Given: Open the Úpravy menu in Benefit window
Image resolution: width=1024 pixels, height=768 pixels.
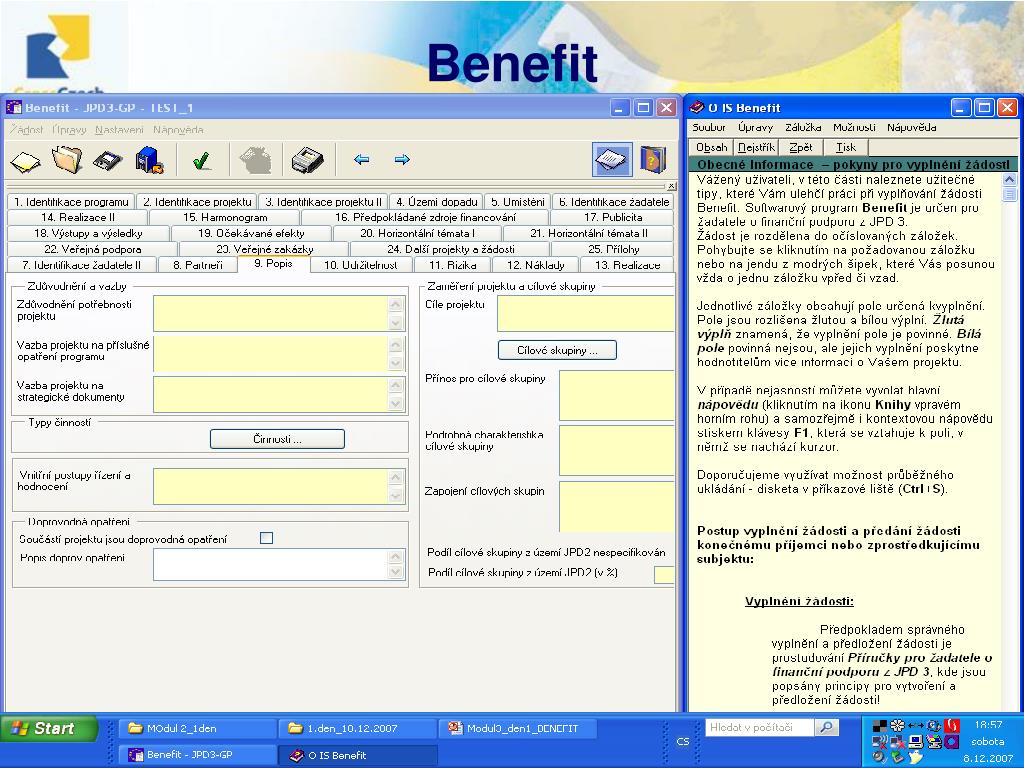Looking at the screenshot, I should (x=69, y=129).
